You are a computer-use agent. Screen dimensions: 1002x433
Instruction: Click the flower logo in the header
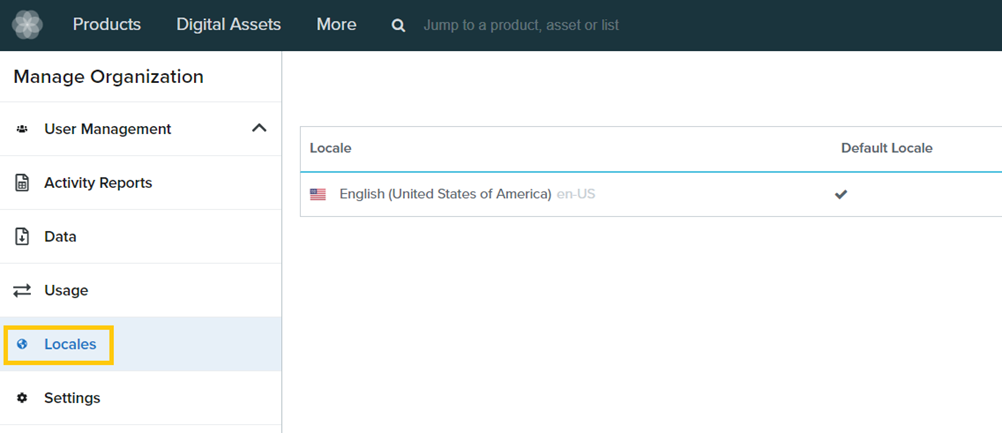point(27,25)
